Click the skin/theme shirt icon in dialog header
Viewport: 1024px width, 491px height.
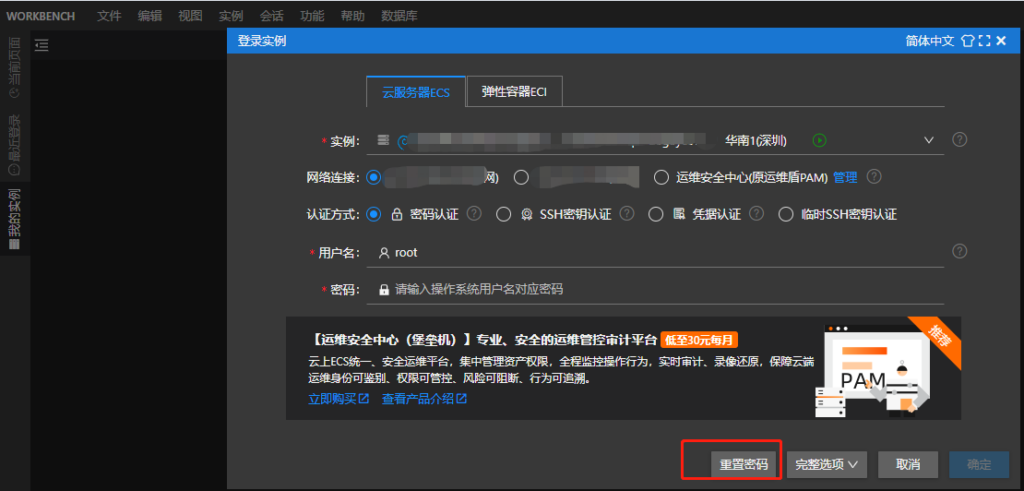[967, 41]
